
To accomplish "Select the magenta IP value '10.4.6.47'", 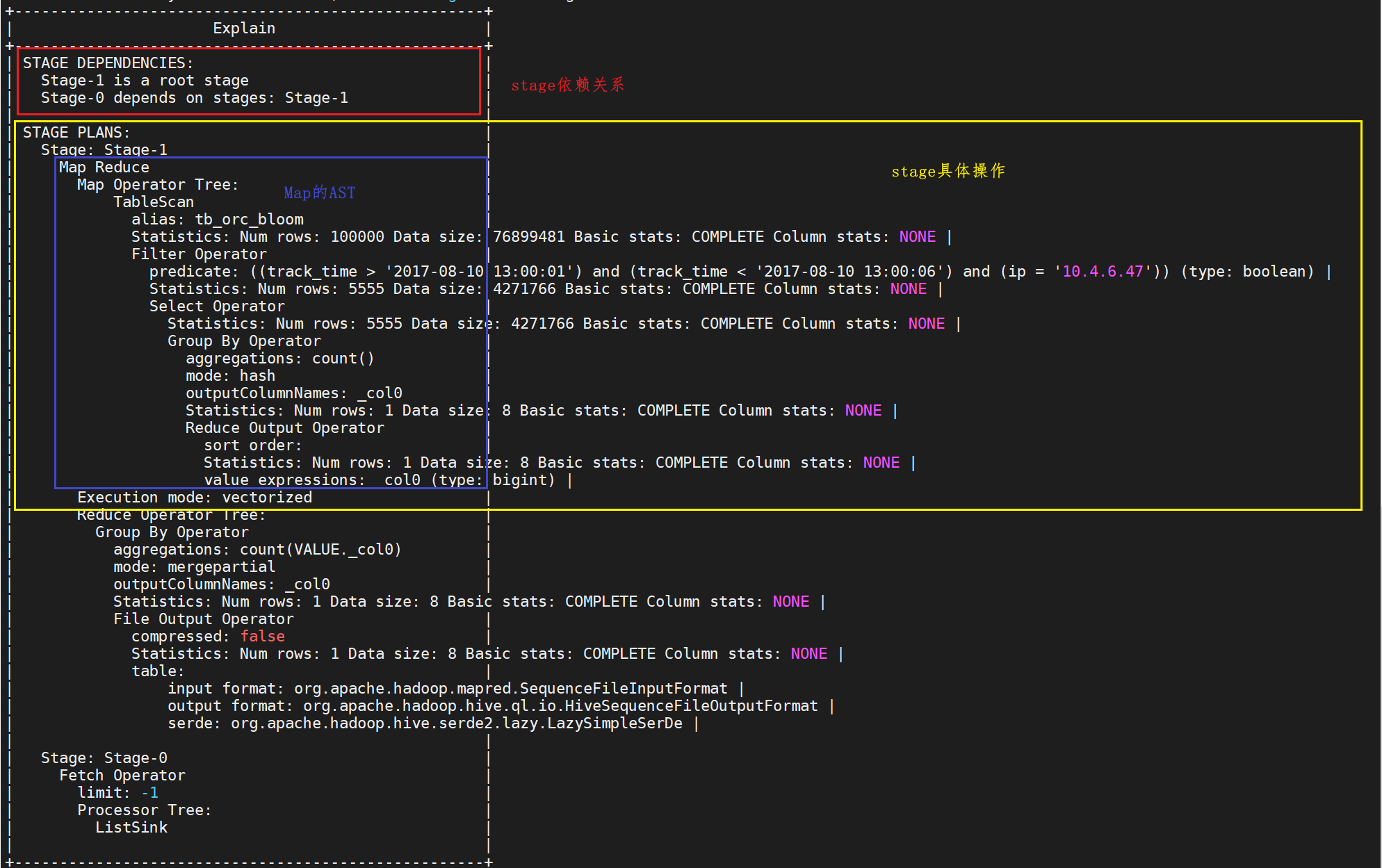I will (x=1103, y=272).
